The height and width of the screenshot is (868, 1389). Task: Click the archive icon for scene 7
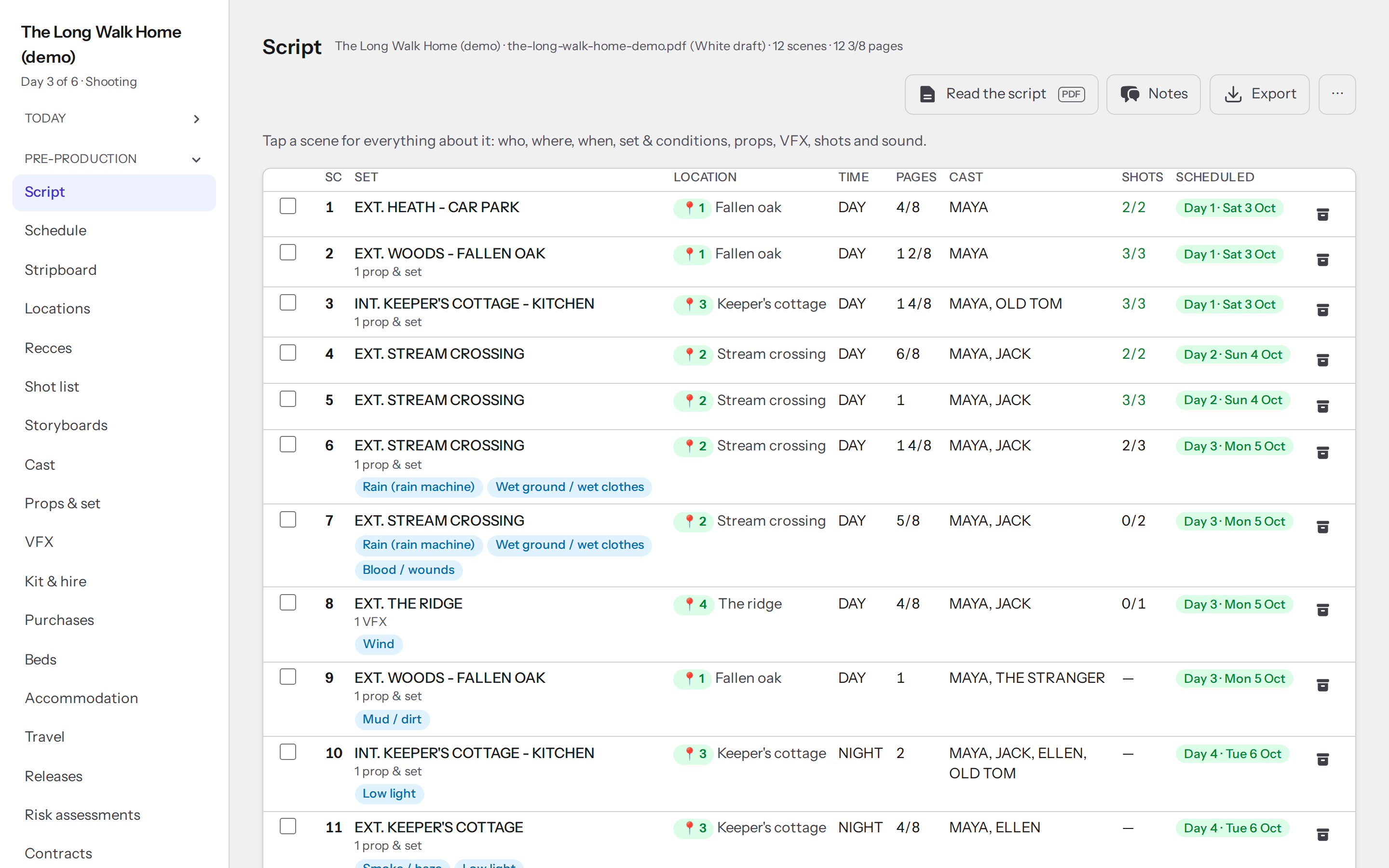tap(1322, 527)
